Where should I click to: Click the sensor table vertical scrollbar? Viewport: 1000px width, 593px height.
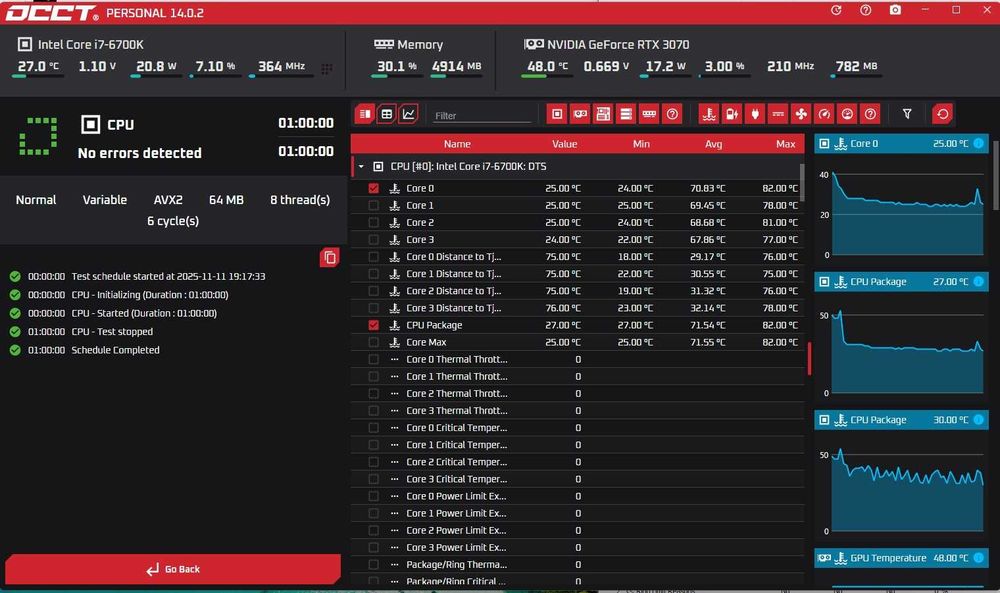[x=802, y=182]
